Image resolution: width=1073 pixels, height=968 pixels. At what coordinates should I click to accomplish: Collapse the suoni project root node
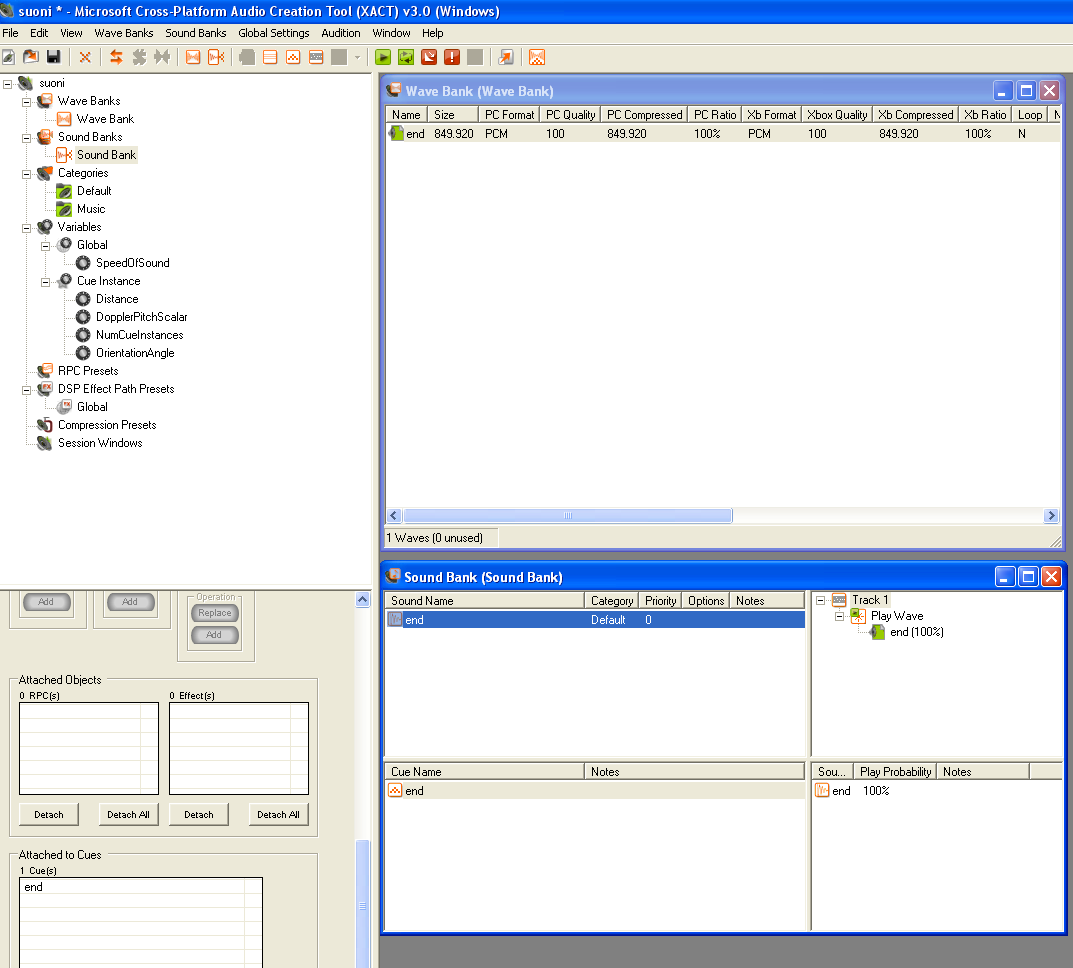(x=8, y=84)
